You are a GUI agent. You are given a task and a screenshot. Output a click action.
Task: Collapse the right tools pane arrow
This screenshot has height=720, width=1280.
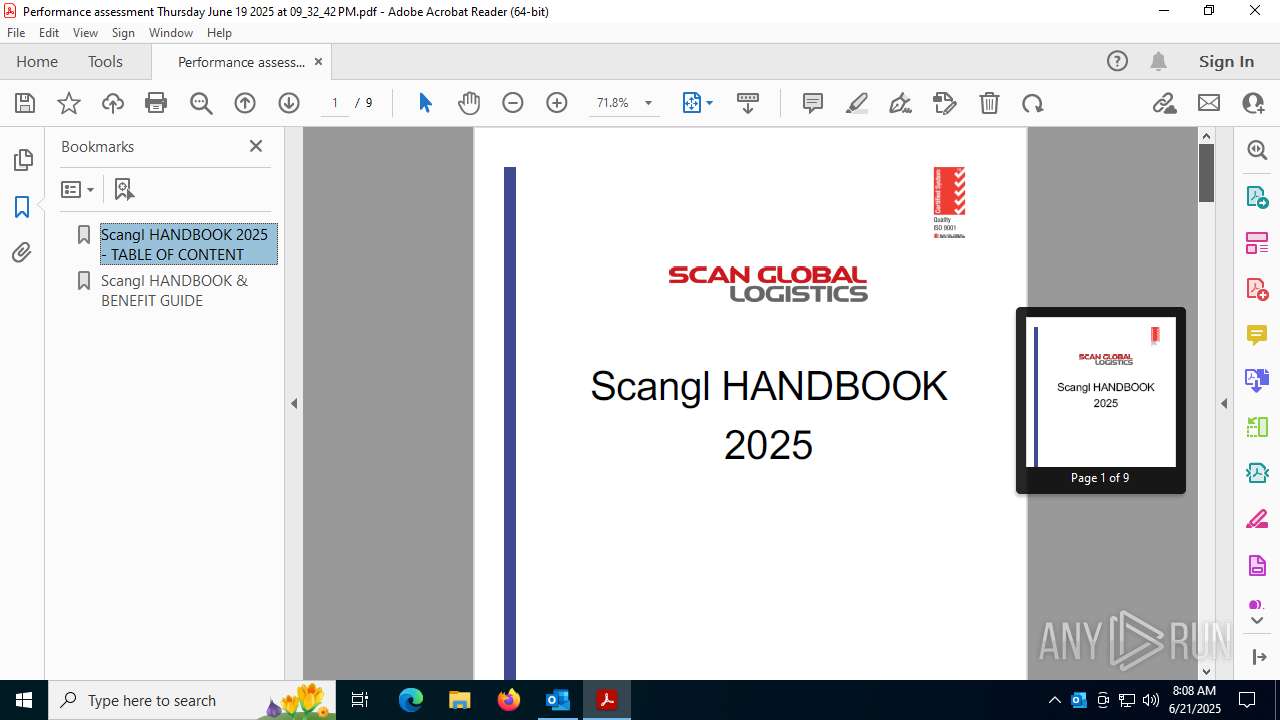coord(1224,404)
